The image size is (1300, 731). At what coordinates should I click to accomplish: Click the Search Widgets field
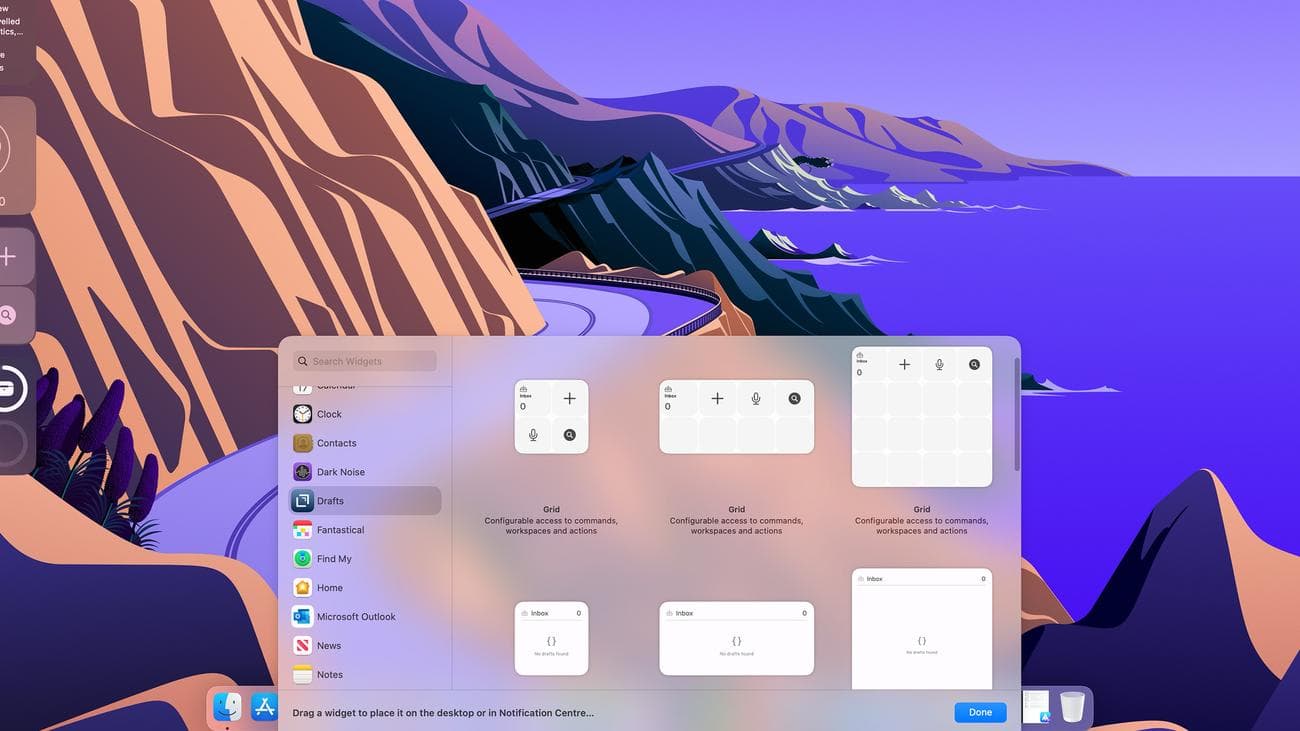pos(367,361)
